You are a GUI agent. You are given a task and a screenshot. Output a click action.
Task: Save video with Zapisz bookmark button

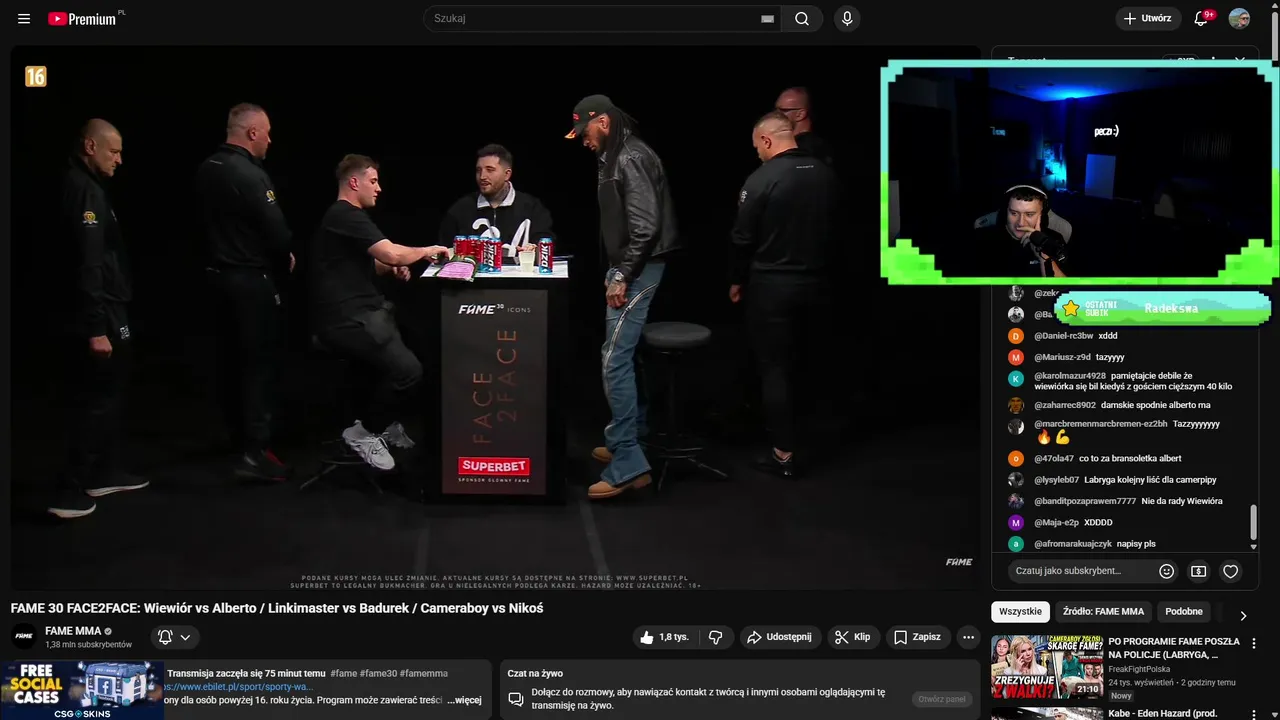[917, 637]
